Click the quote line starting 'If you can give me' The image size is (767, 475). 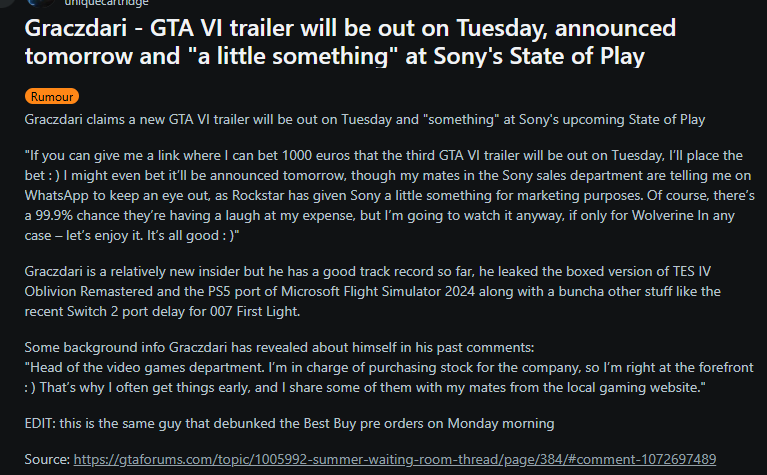384,156
